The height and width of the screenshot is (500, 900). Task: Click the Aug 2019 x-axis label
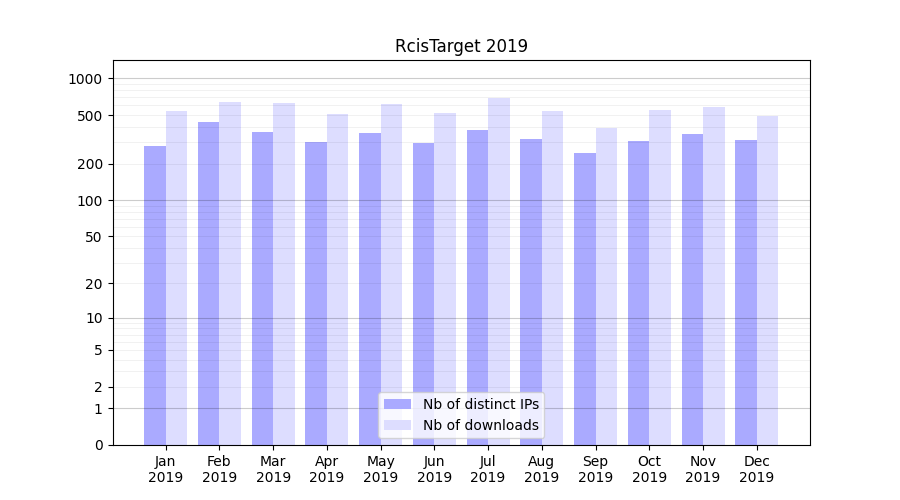pyautogui.click(x=542, y=469)
